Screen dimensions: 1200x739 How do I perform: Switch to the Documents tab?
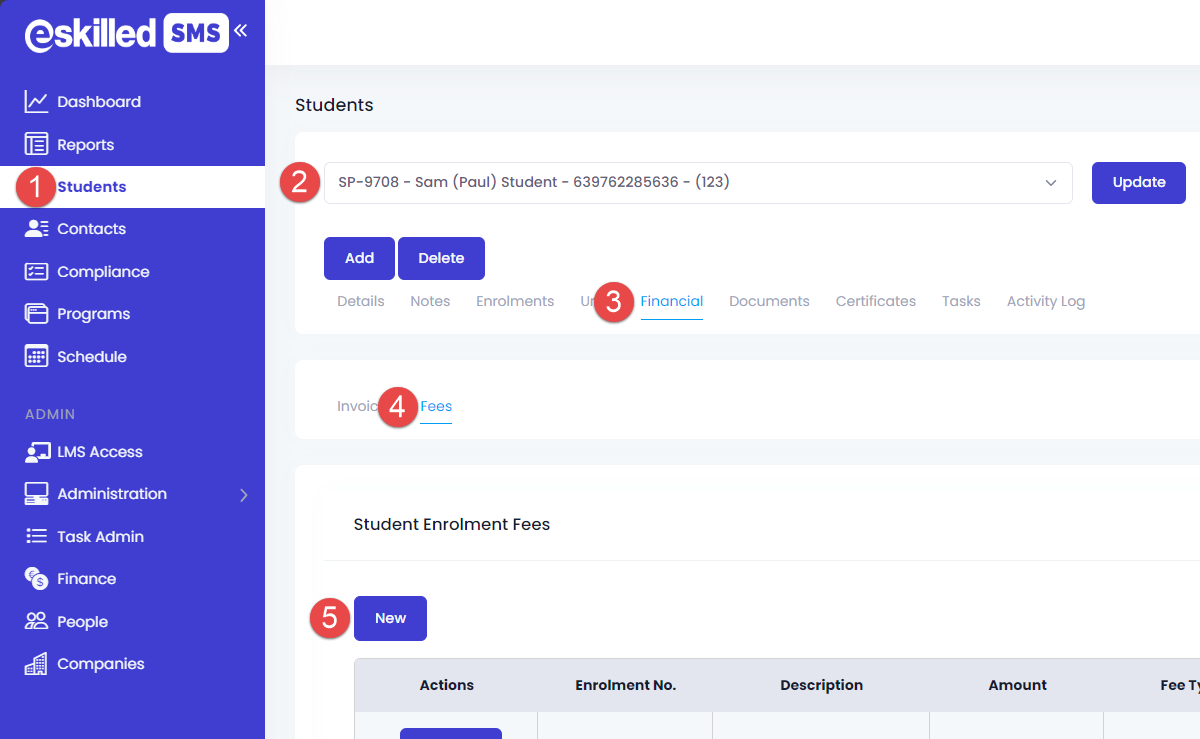(x=769, y=301)
